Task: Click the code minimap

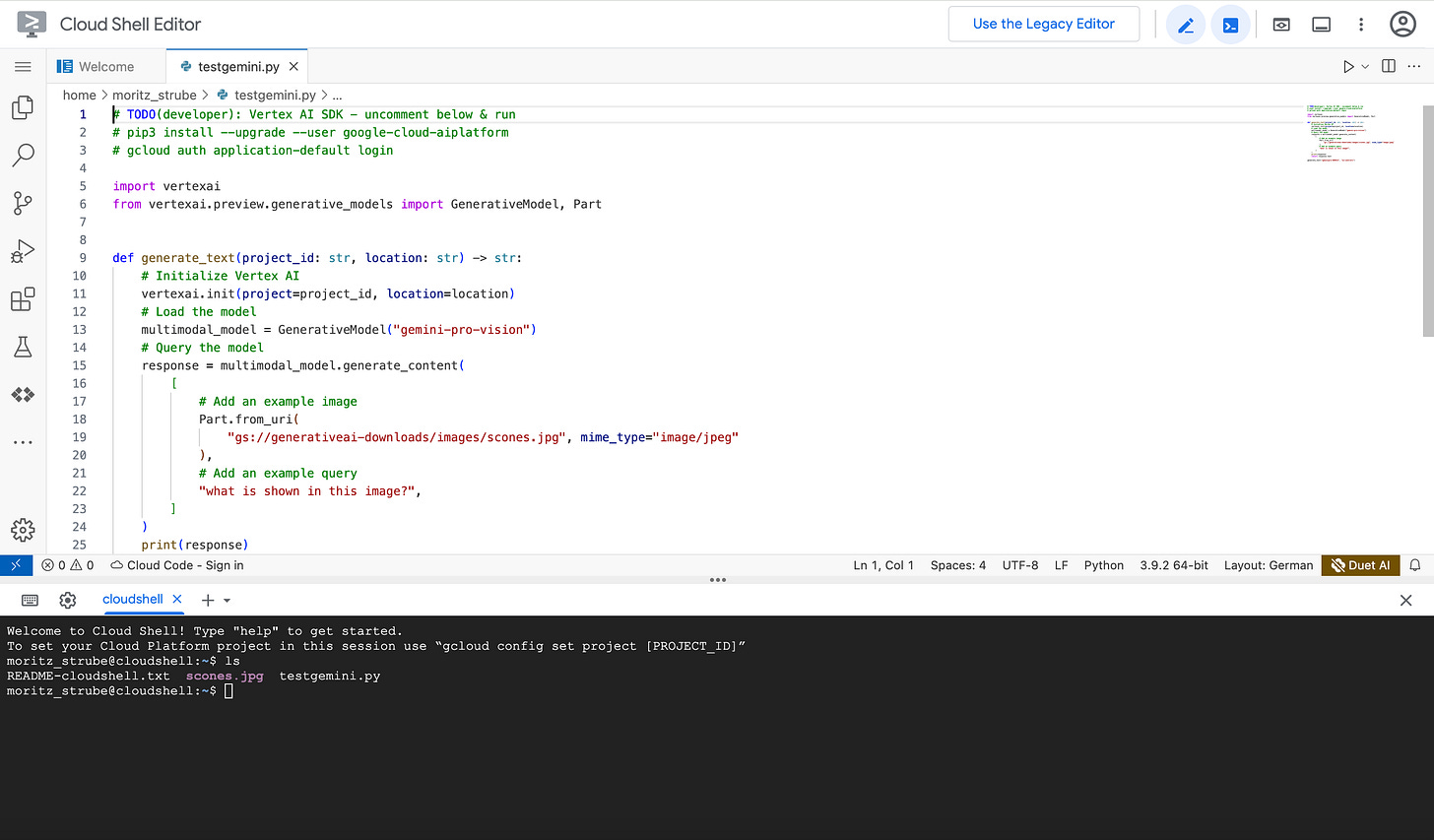Action: (x=1350, y=132)
